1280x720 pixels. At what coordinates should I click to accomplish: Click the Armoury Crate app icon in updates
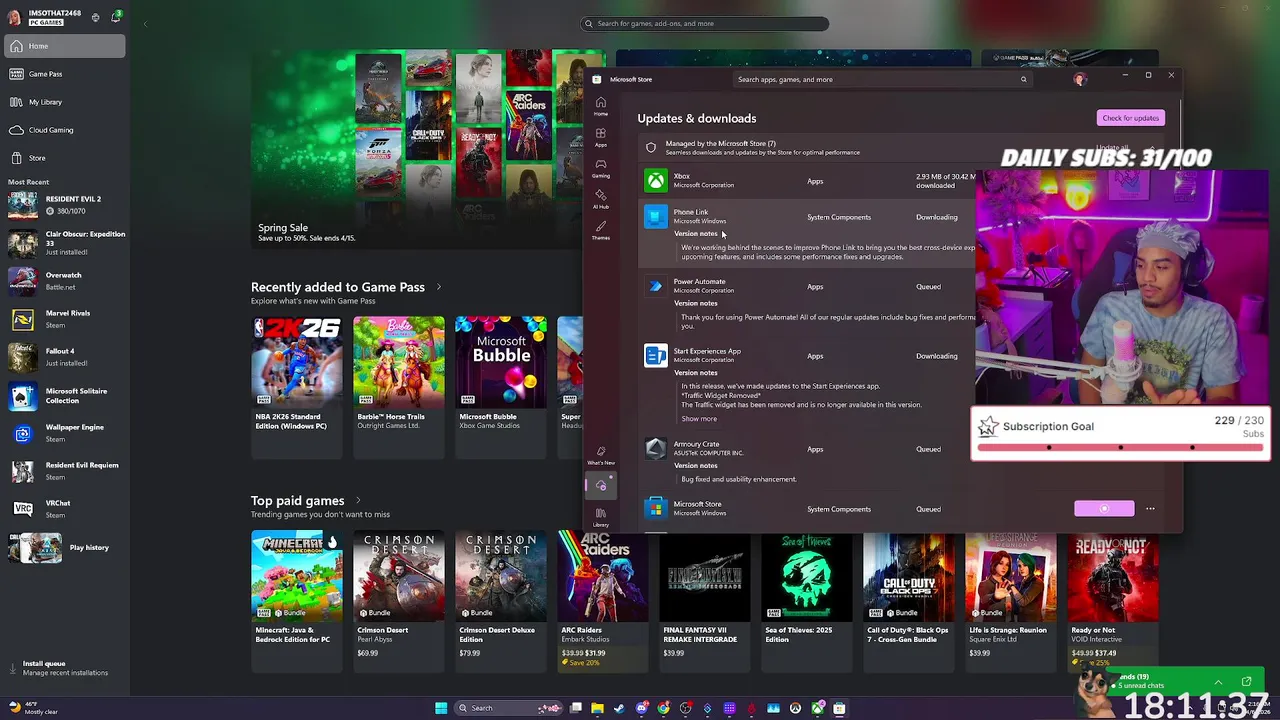pyautogui.click(x=655, y=449)
